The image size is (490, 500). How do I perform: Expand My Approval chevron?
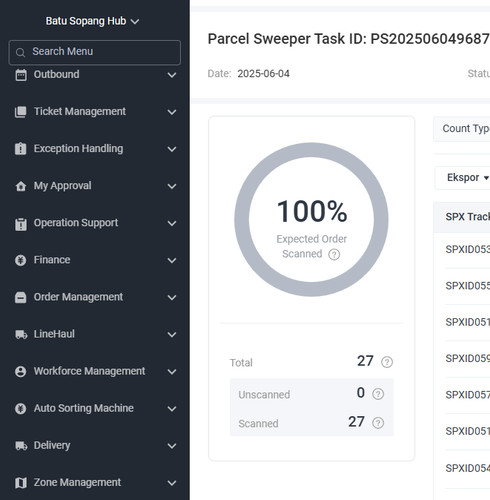(x=172, y=186)
